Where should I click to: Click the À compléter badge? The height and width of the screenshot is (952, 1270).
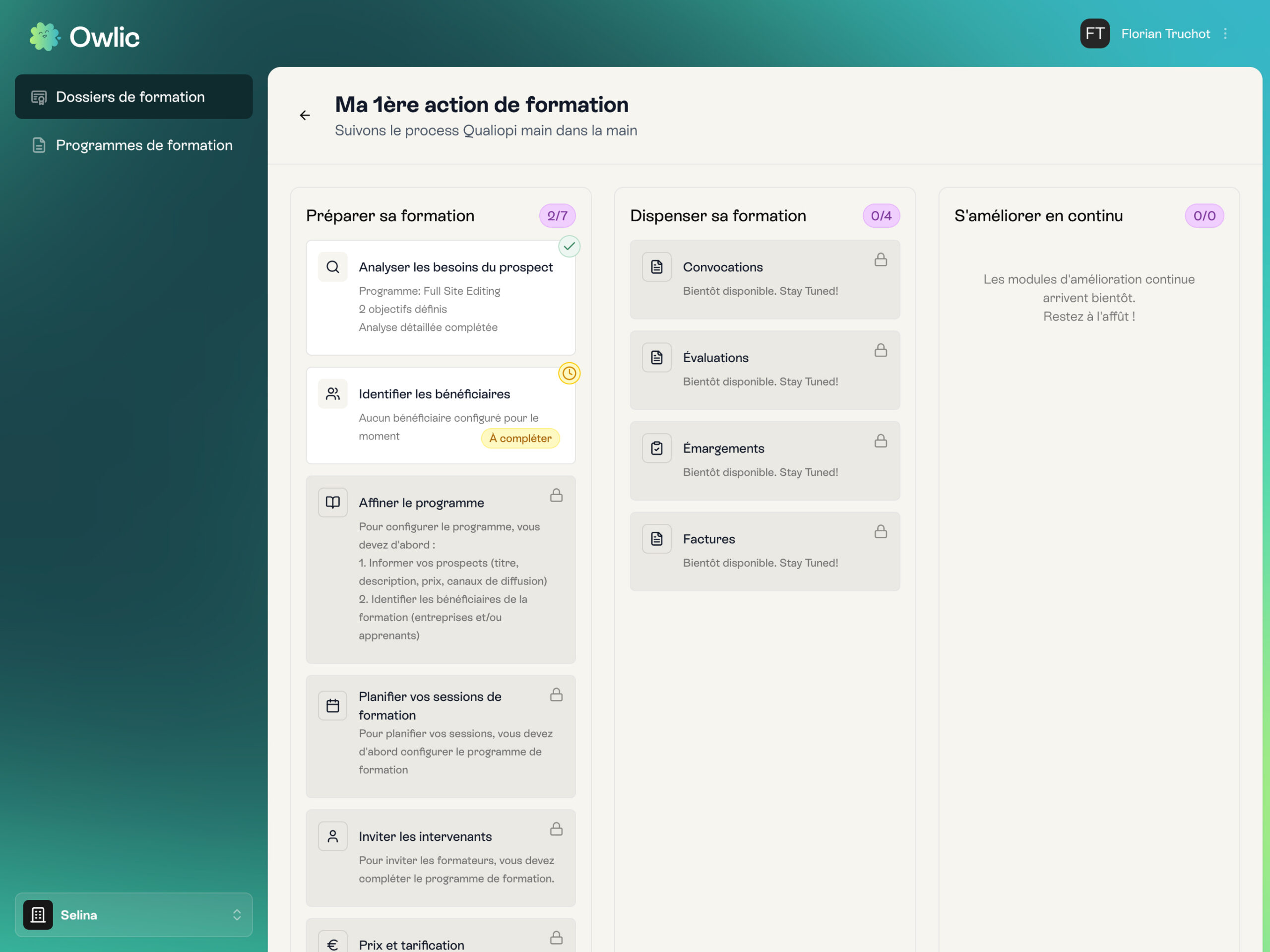520,438
